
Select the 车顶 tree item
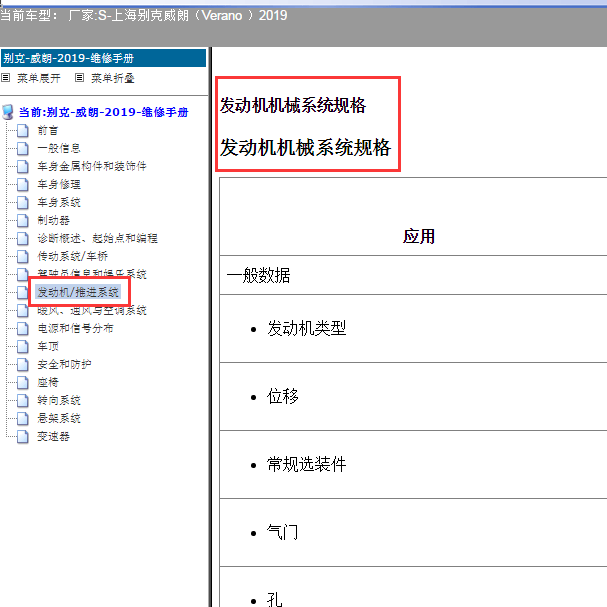pos(48,346)
